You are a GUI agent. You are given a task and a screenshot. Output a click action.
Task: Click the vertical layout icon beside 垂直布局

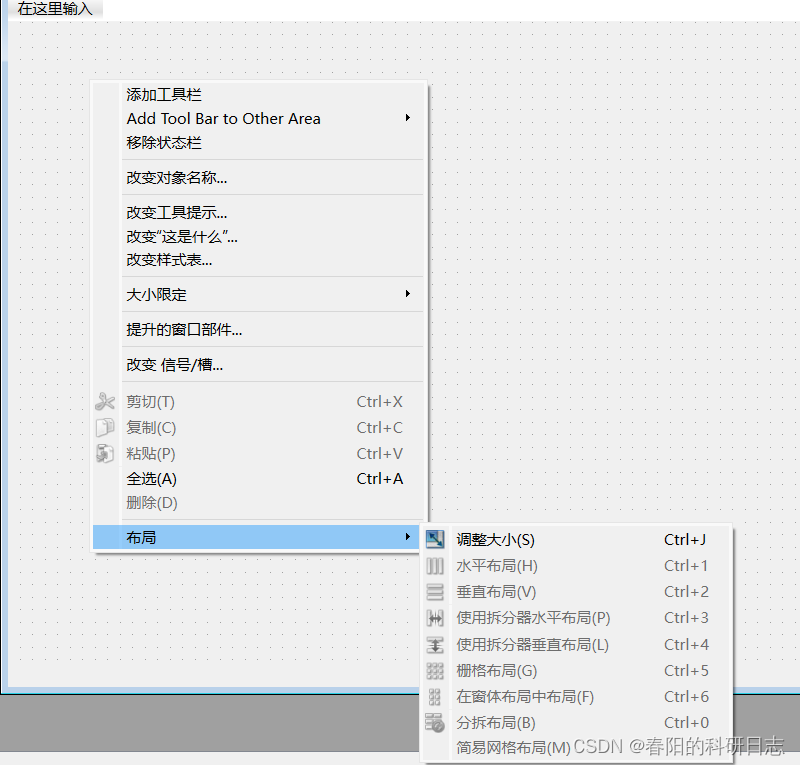(435, 591)
